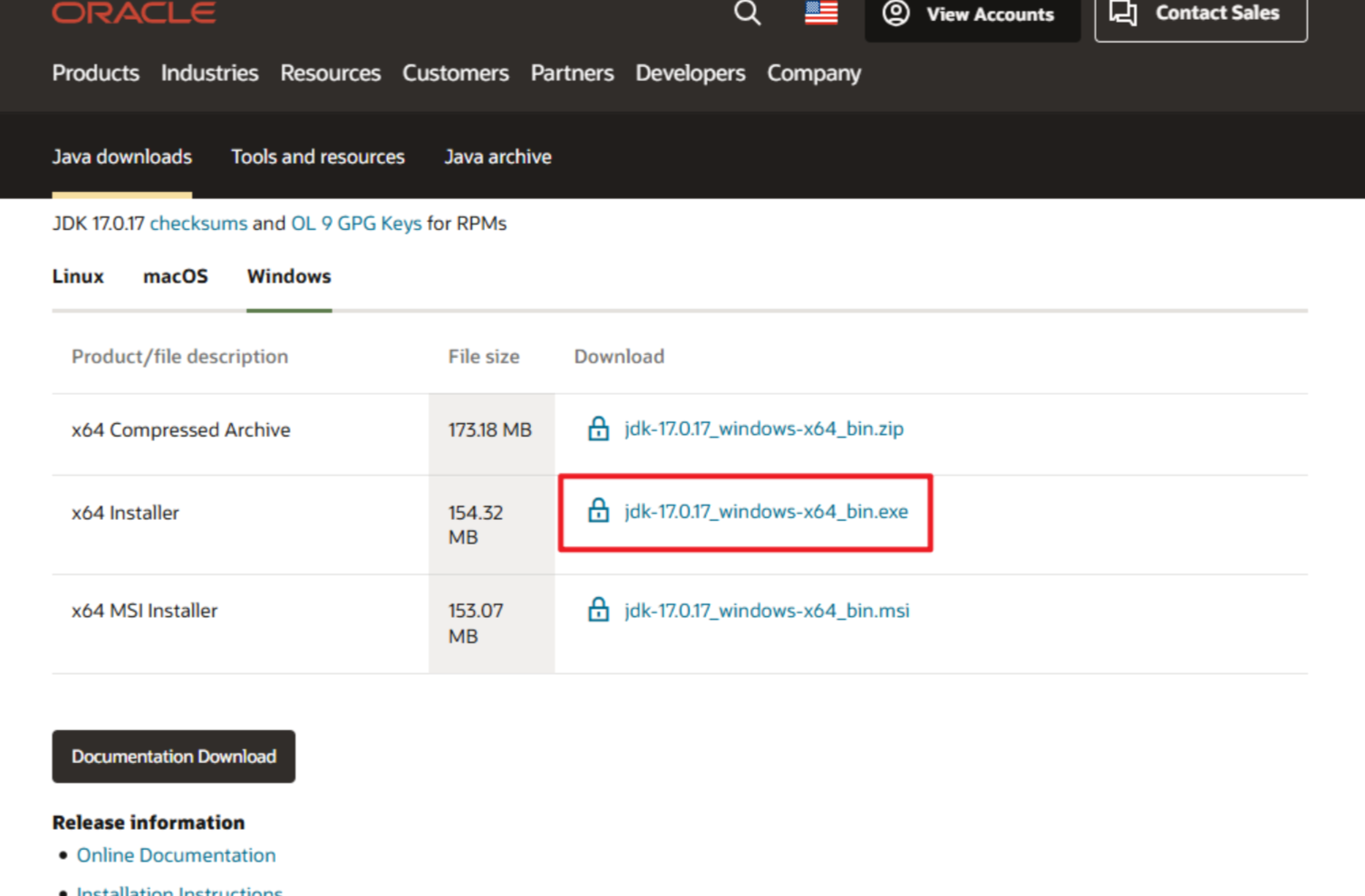Image resolution: width=1365 pixels, height=896 pixels.
Task: Click the Documentation Download button
Action: tap(174, 756)
